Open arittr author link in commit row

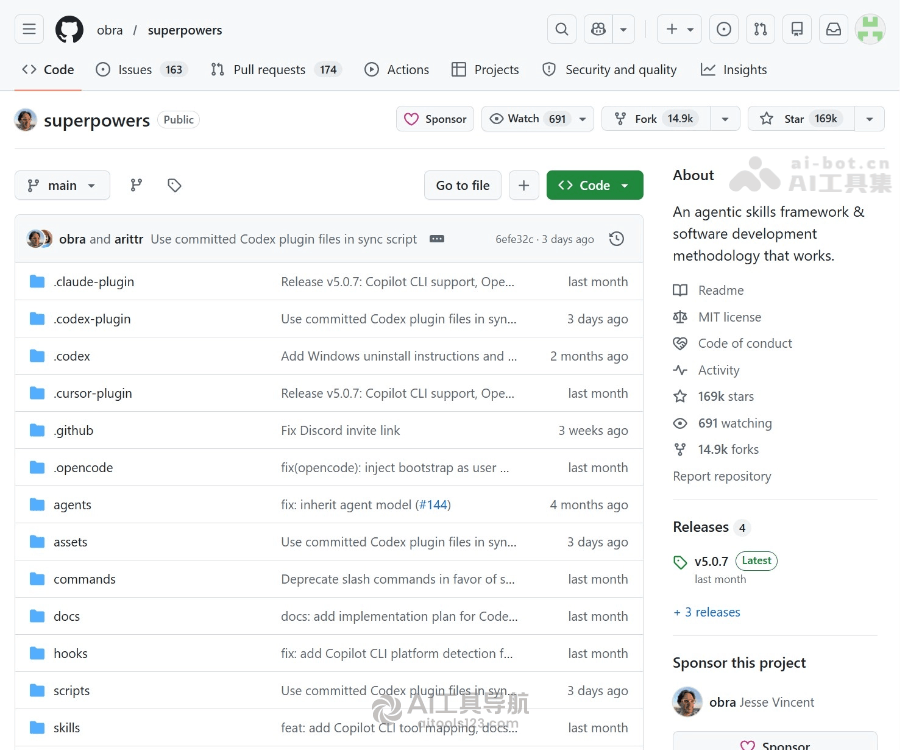point(129,239)
